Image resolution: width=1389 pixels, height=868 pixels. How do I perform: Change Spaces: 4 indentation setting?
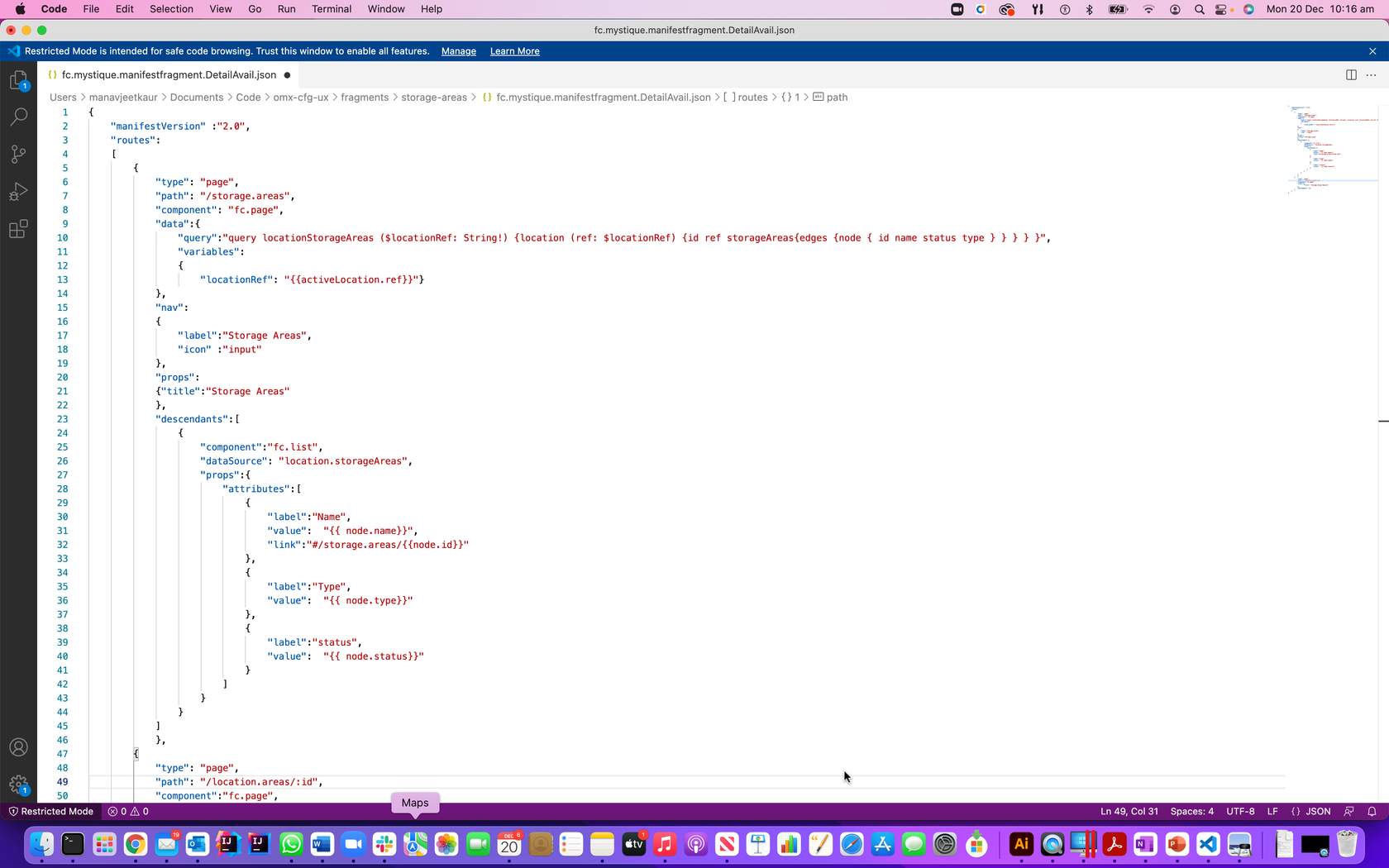[1191, 812]
